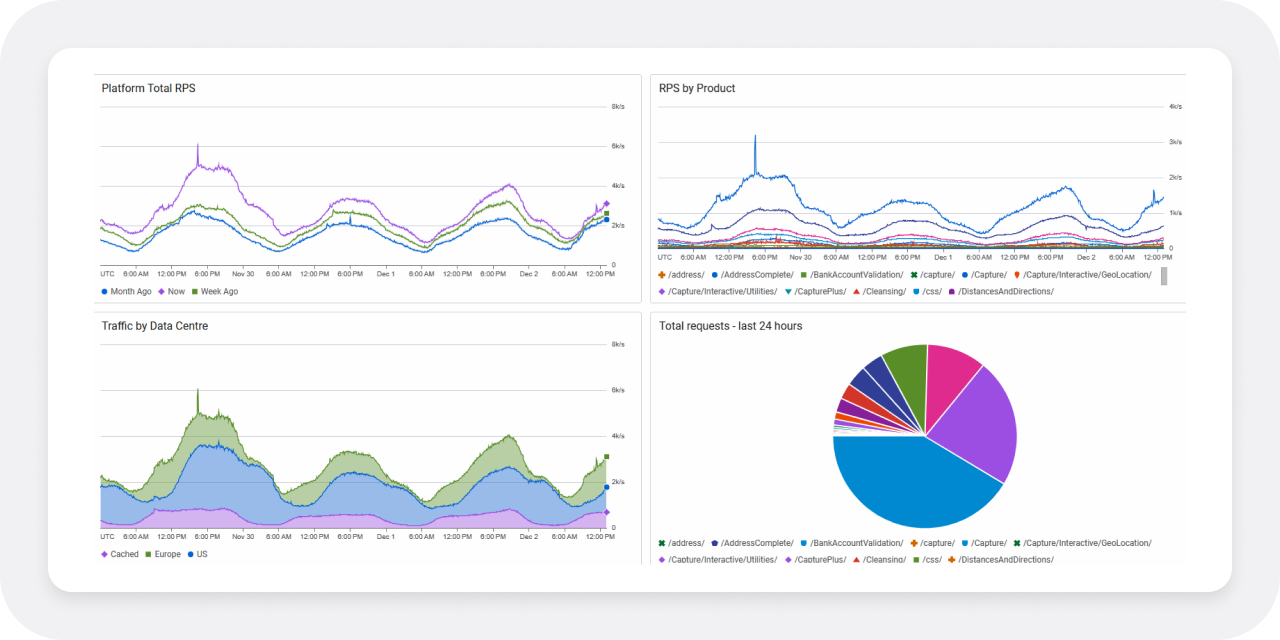Open the Traffic by Data Centre panel title
The height and width of the screenshot is (640, 1280).
click(154, 326)
